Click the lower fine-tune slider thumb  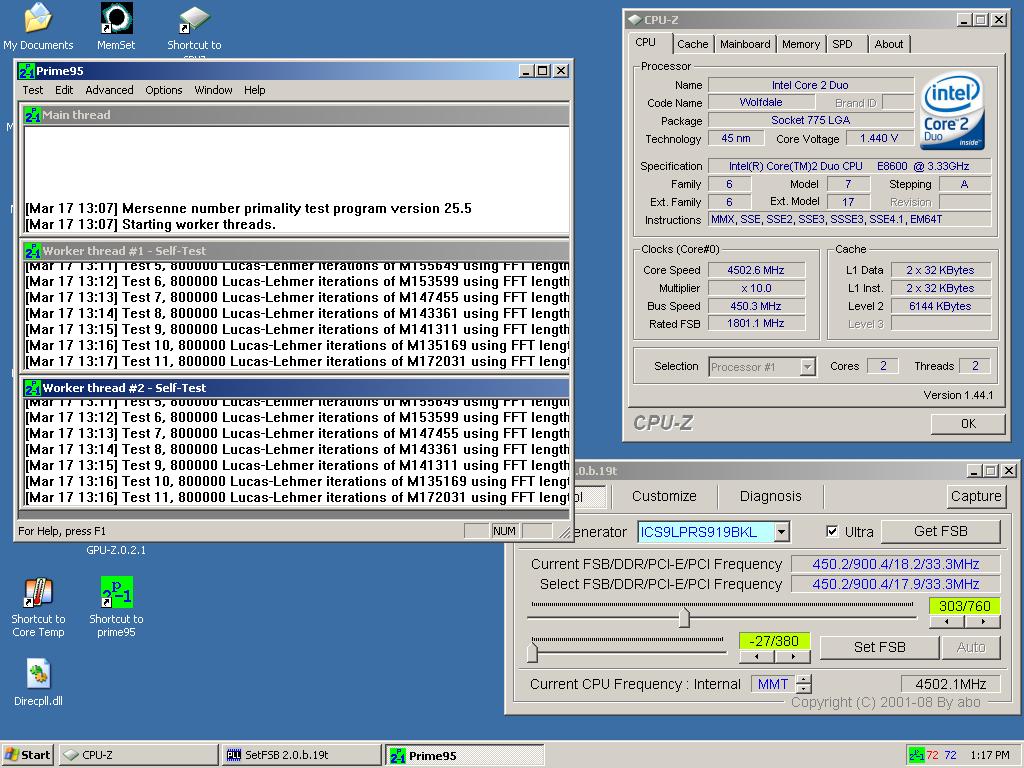[533, 652]
